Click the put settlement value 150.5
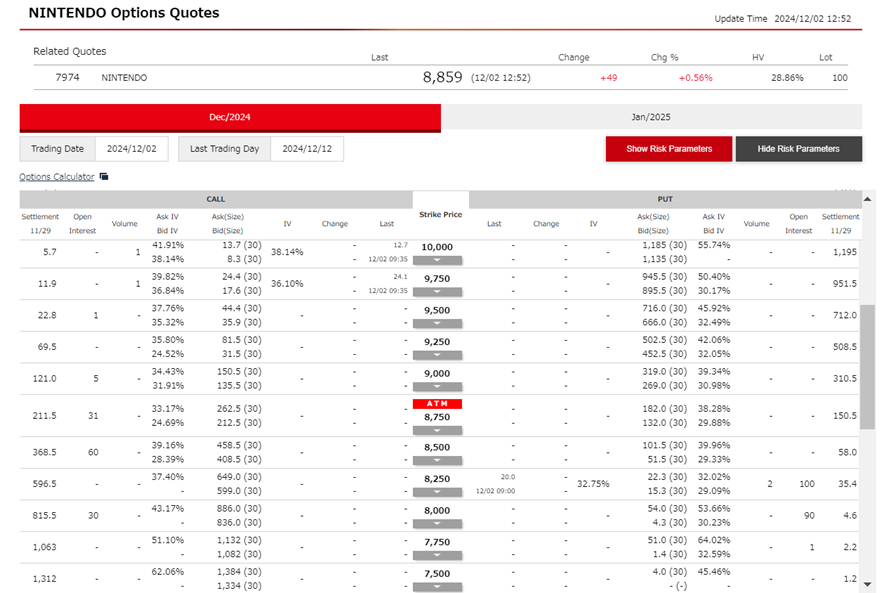884x593 pixels. coord(845,415)
